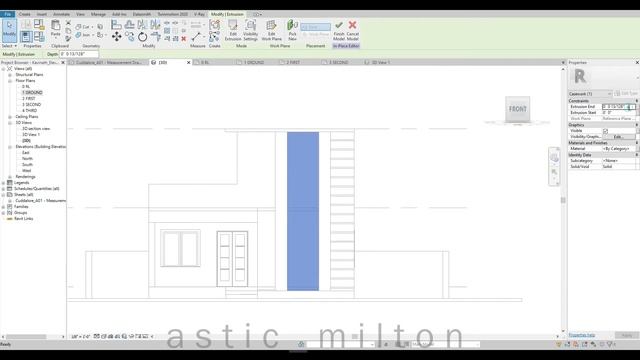640x360 pixels.
Task: Open the Casework type selector dropdown
Action: [590, 94]
